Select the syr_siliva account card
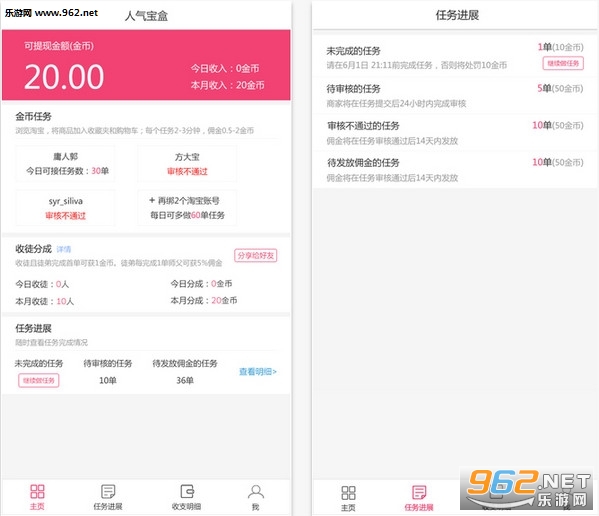The width and height of the screenshot is (599, 516). click(x=65, y=208)
